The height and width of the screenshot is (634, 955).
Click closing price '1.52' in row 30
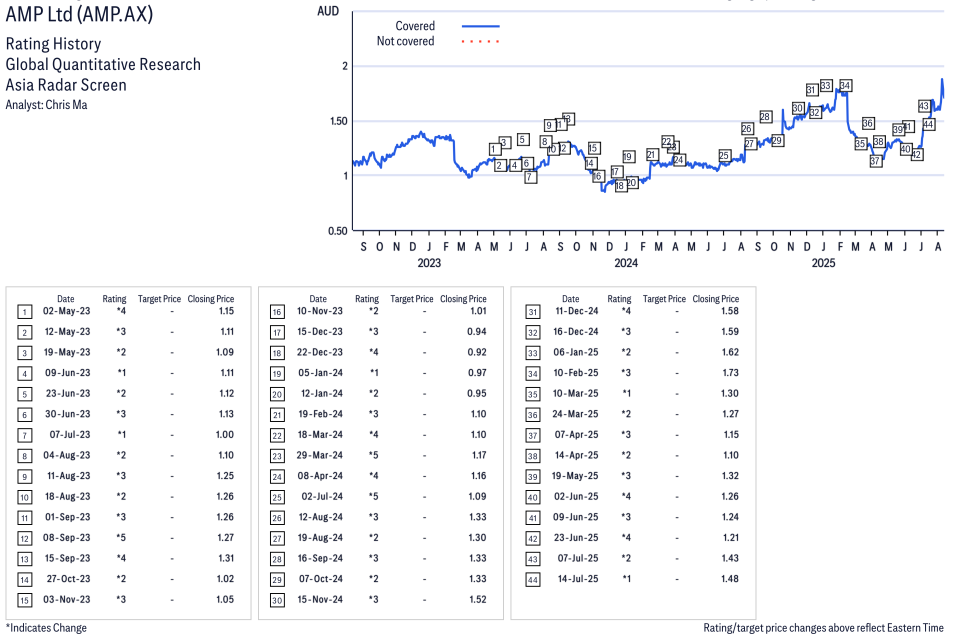click(x=478, y=600)
